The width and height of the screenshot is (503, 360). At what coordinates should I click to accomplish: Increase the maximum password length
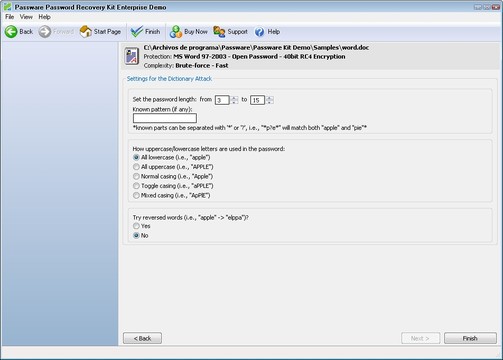tap(270, 98)
